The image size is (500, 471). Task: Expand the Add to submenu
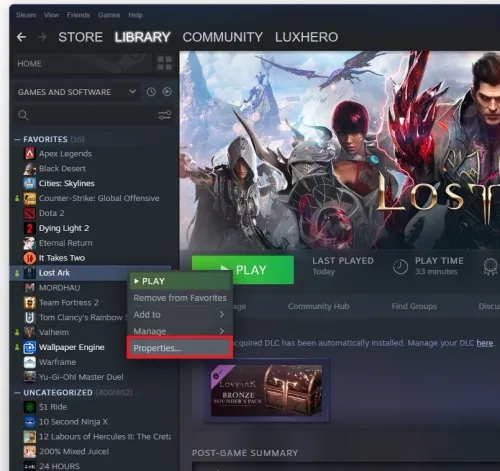click(180, 315)
